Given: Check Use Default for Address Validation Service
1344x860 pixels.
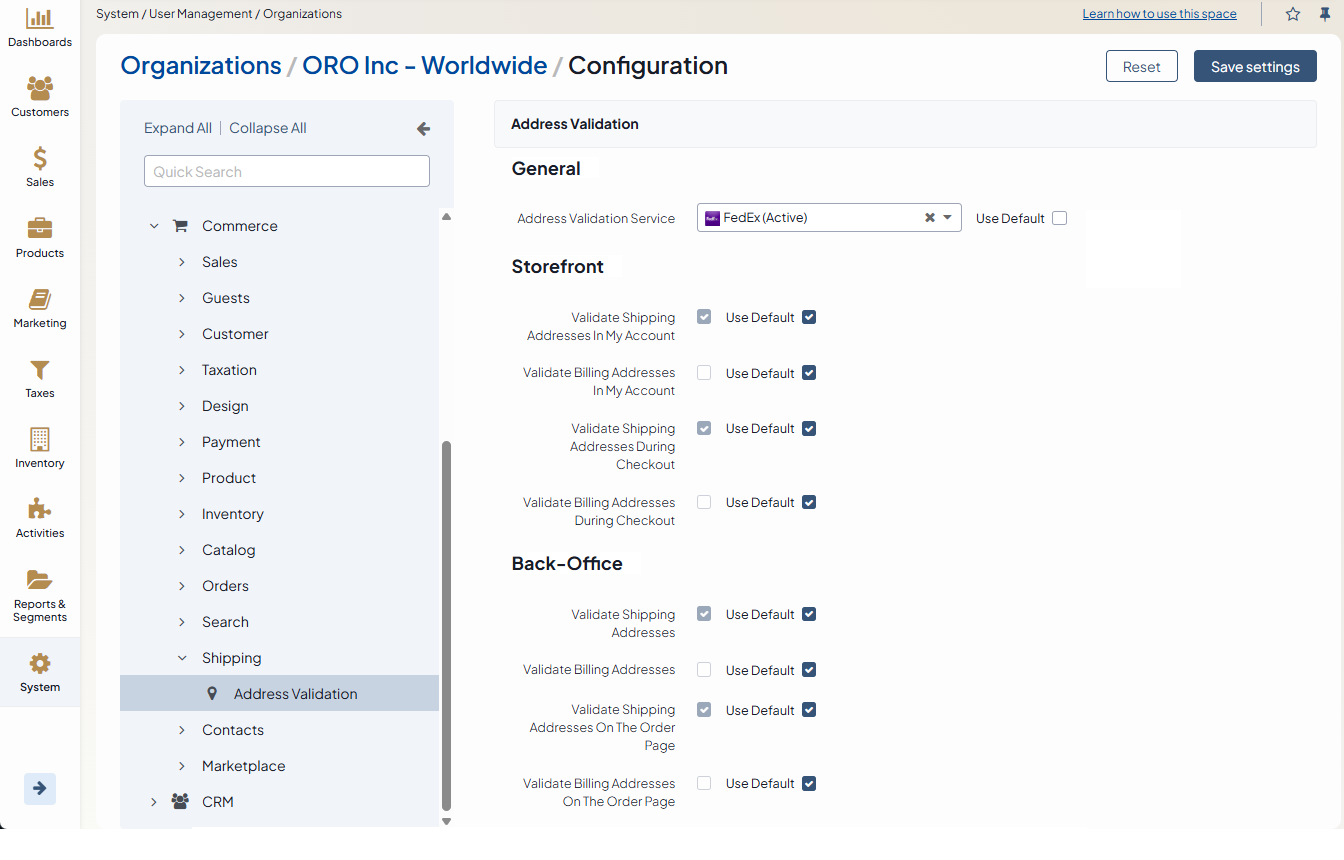Looking at the screenshot, I should (x=1060, y=218).
